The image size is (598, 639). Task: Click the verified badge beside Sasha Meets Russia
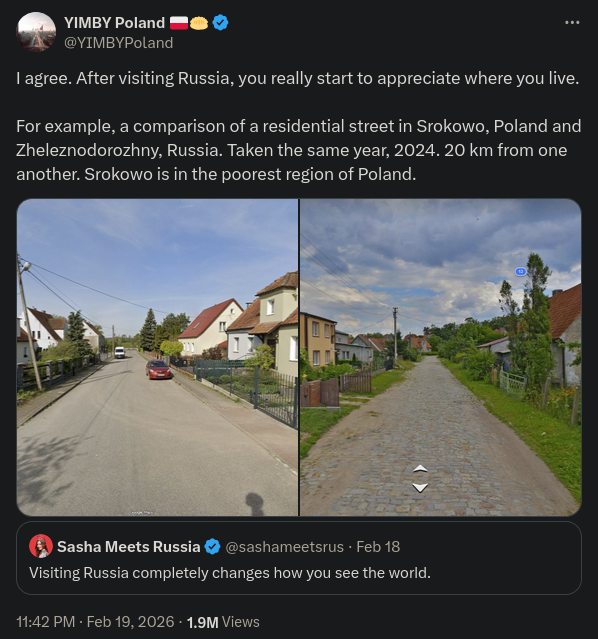[212, 546]
